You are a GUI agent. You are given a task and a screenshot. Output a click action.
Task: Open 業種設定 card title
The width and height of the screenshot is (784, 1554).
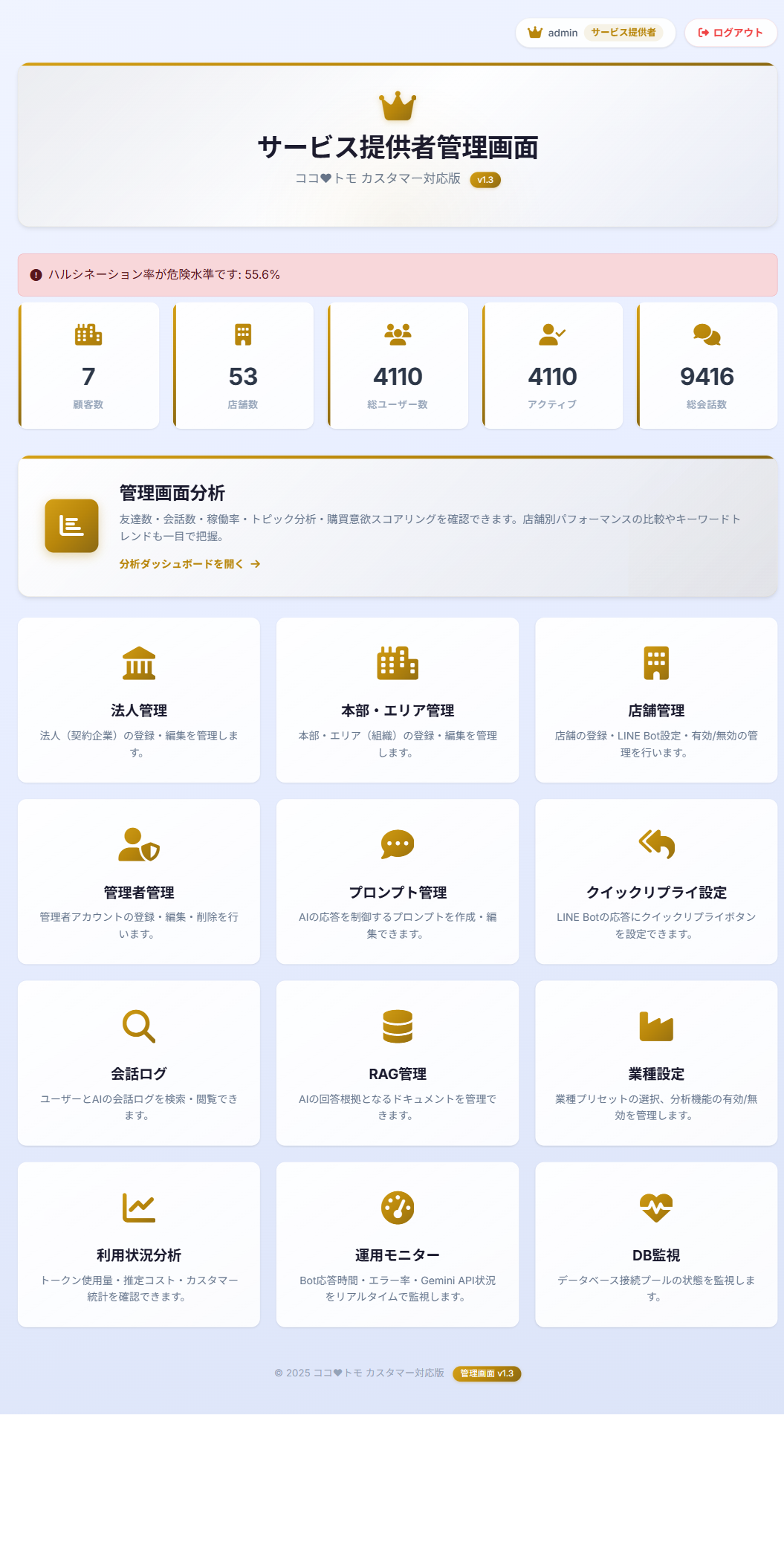click(656, 1074)
